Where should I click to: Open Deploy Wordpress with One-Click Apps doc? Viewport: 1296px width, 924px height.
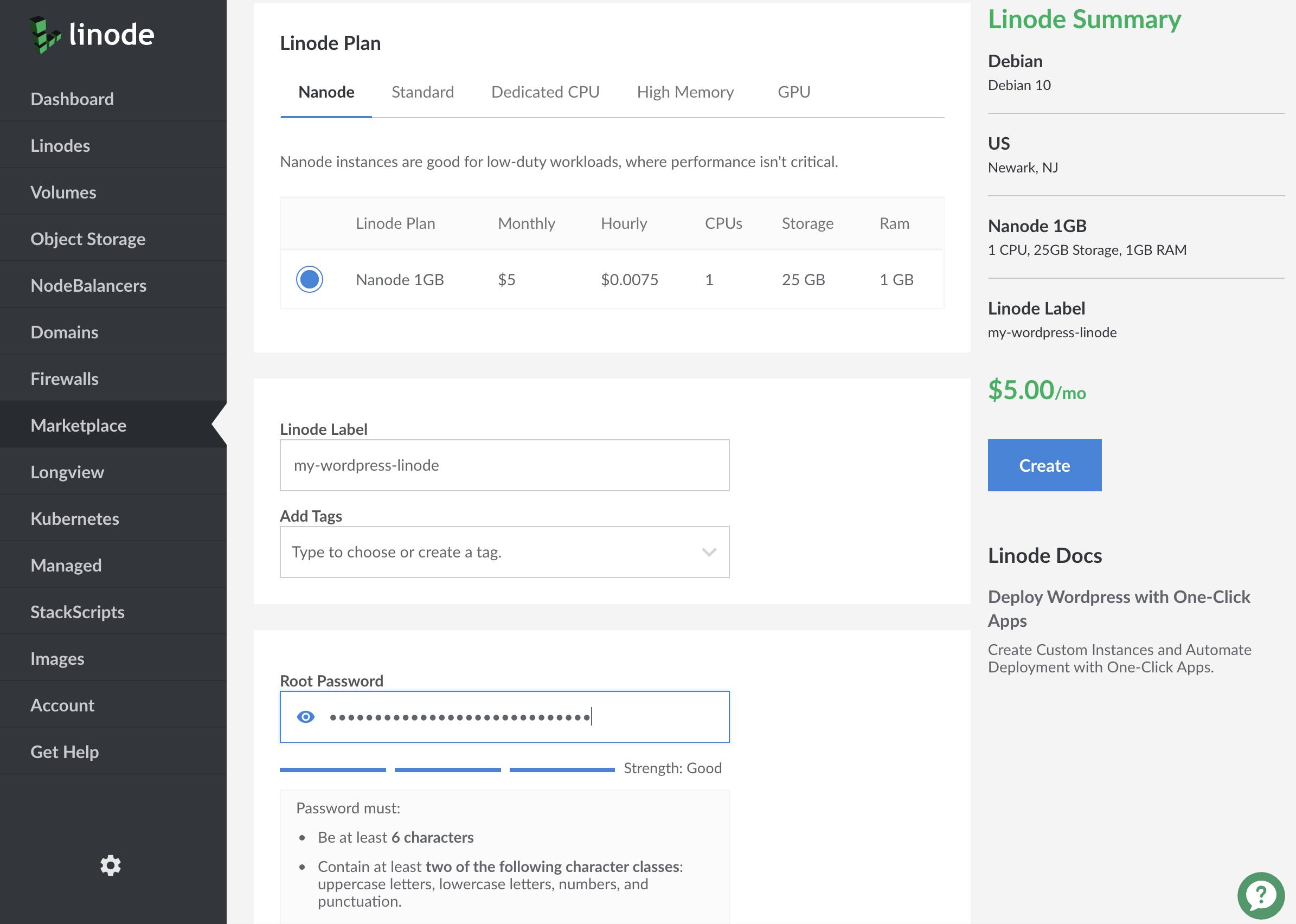tap(1118, 608)
